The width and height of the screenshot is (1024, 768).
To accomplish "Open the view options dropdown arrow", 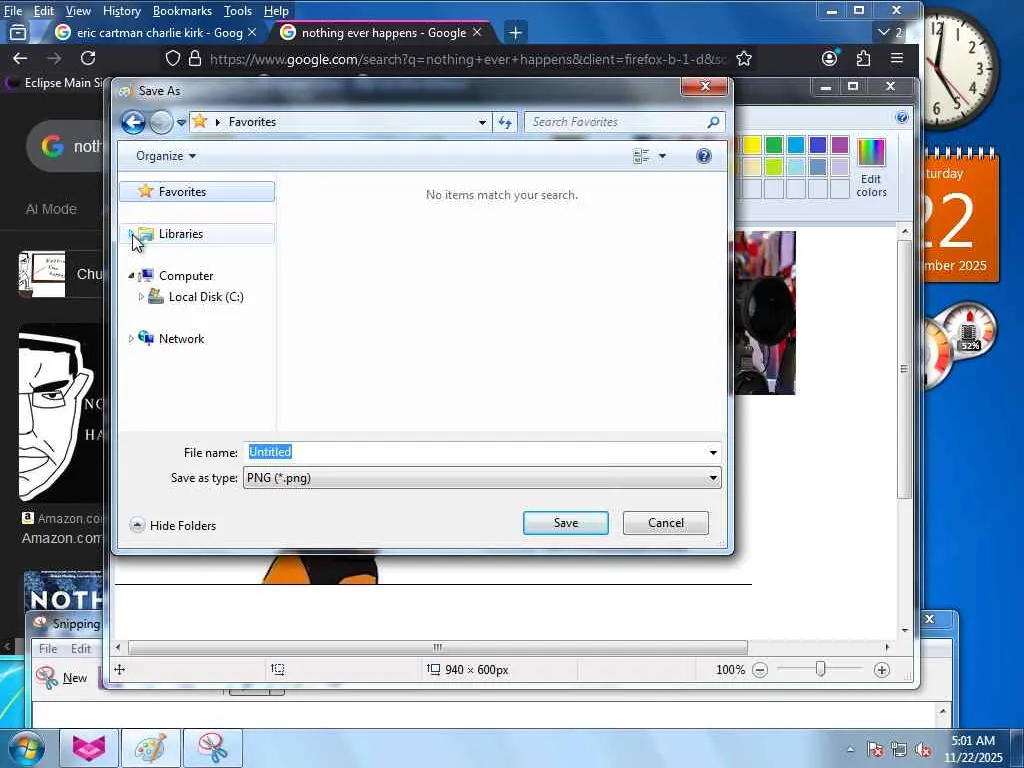I will 662,155.
